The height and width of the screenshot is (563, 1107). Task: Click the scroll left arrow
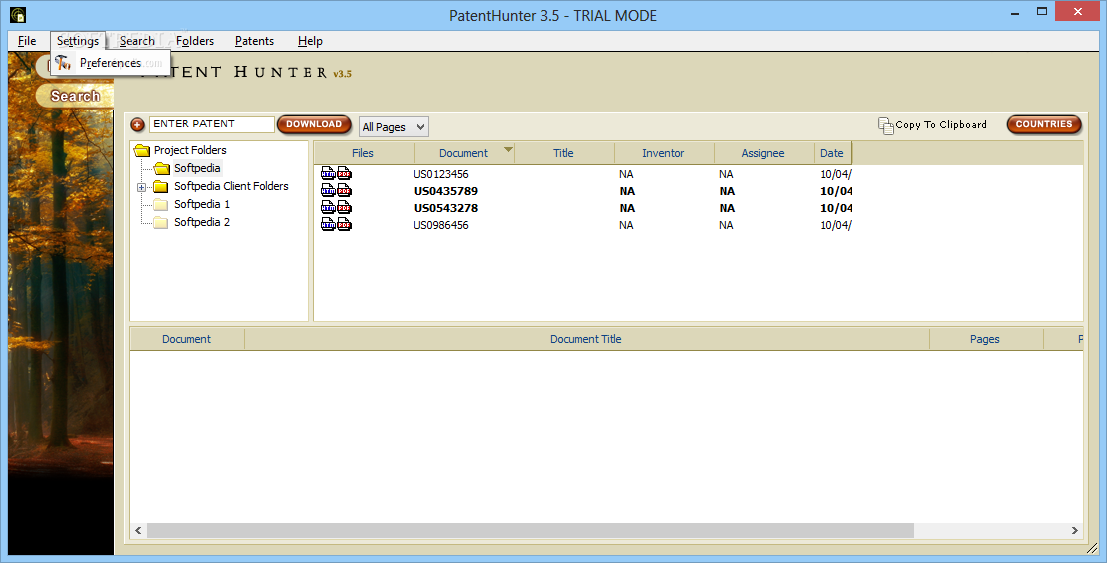(x=138, y=531)
